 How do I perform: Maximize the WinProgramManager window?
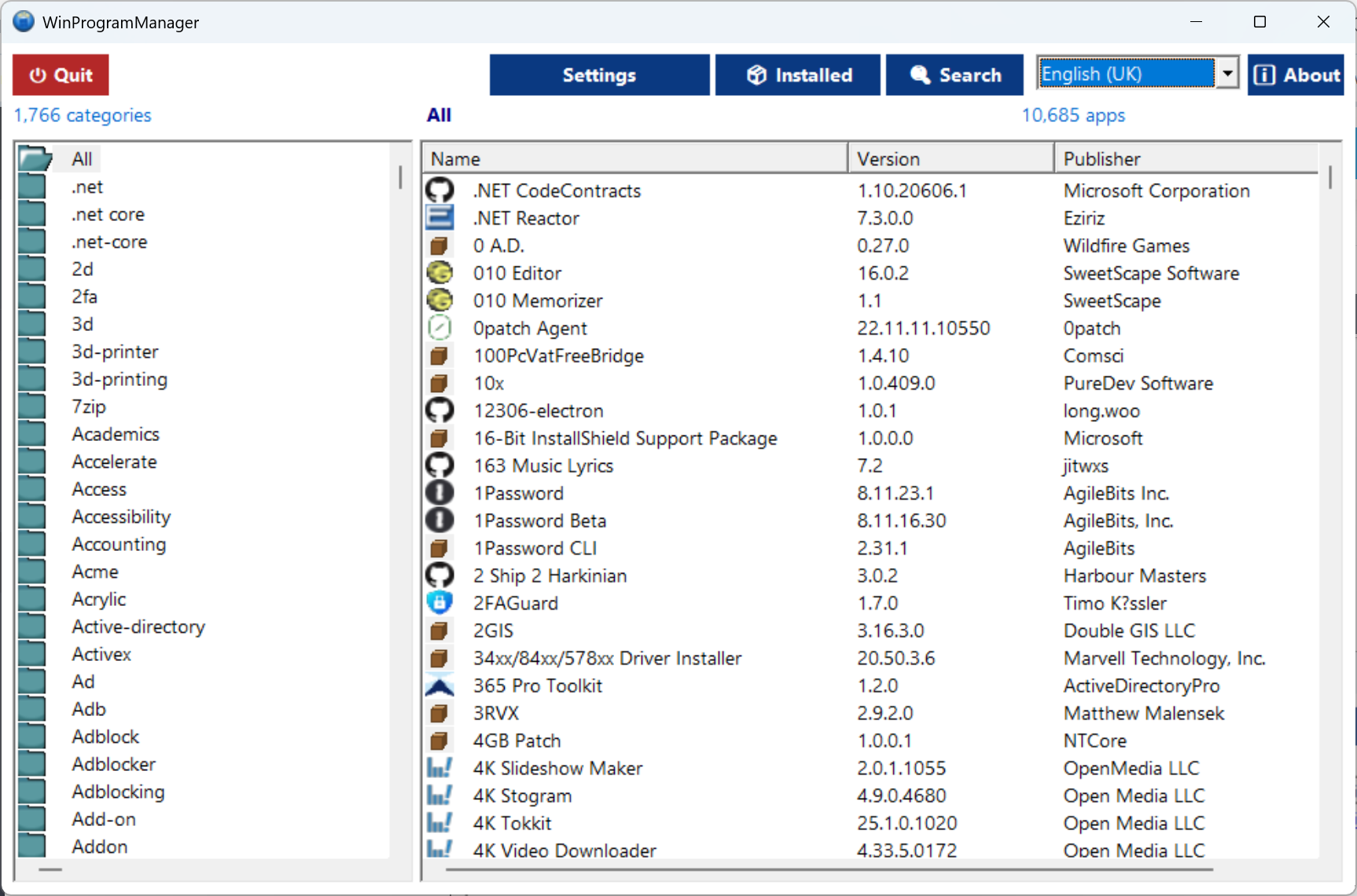click(x=1260, y=21)
